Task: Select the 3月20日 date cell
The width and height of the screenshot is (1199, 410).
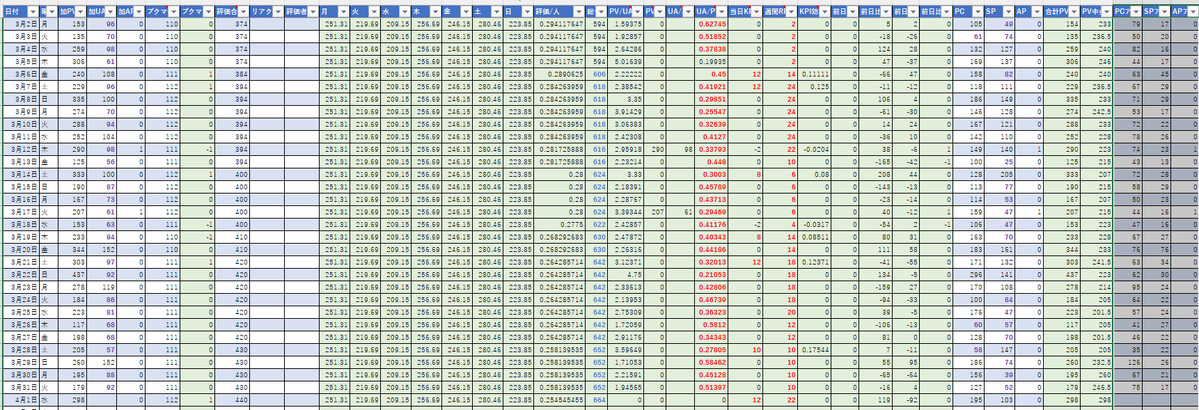Action: [21, 249]
